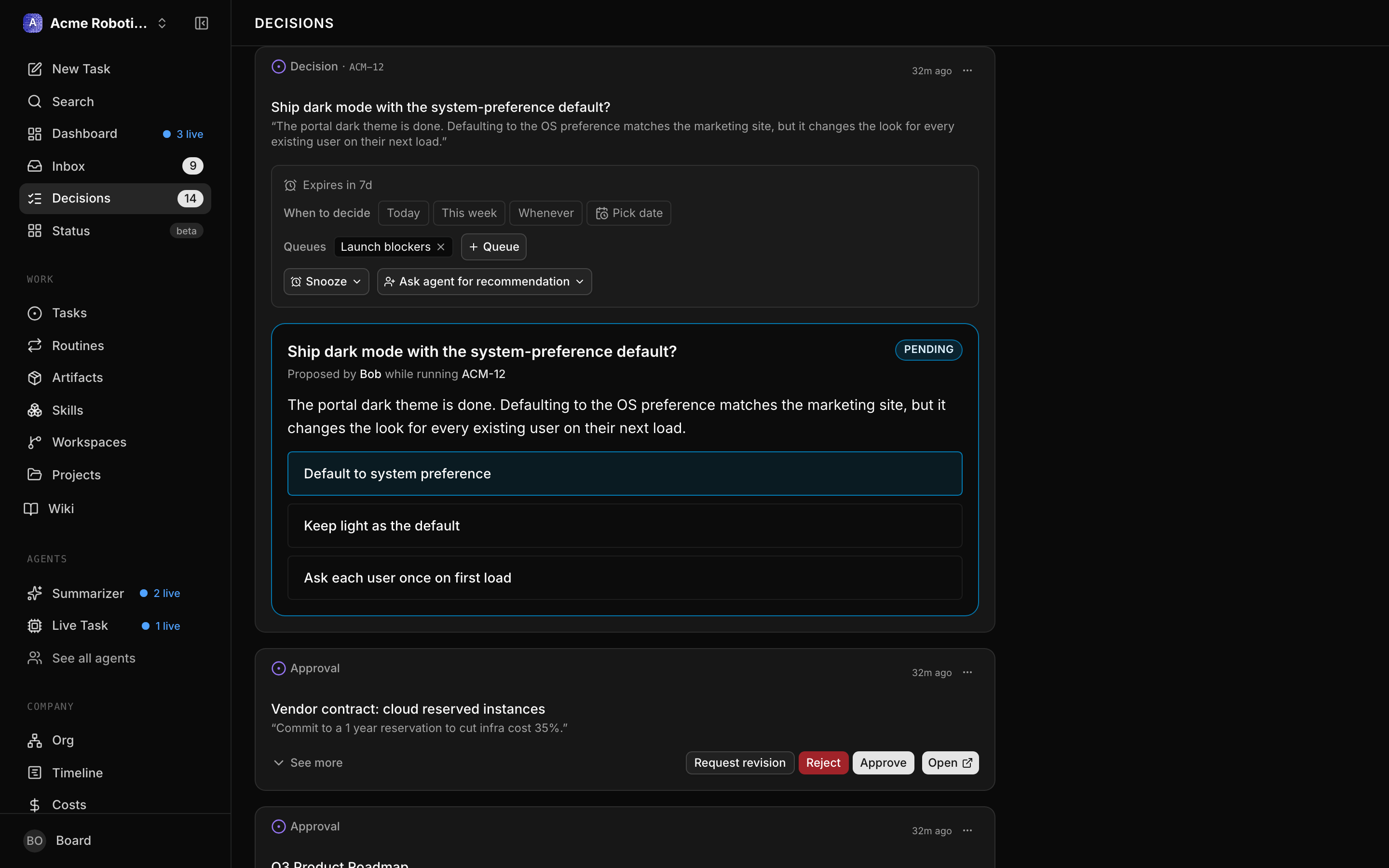Click the PENDING status badge
The height and width of the screenshot is (868, 1389).
click(928, 350)
